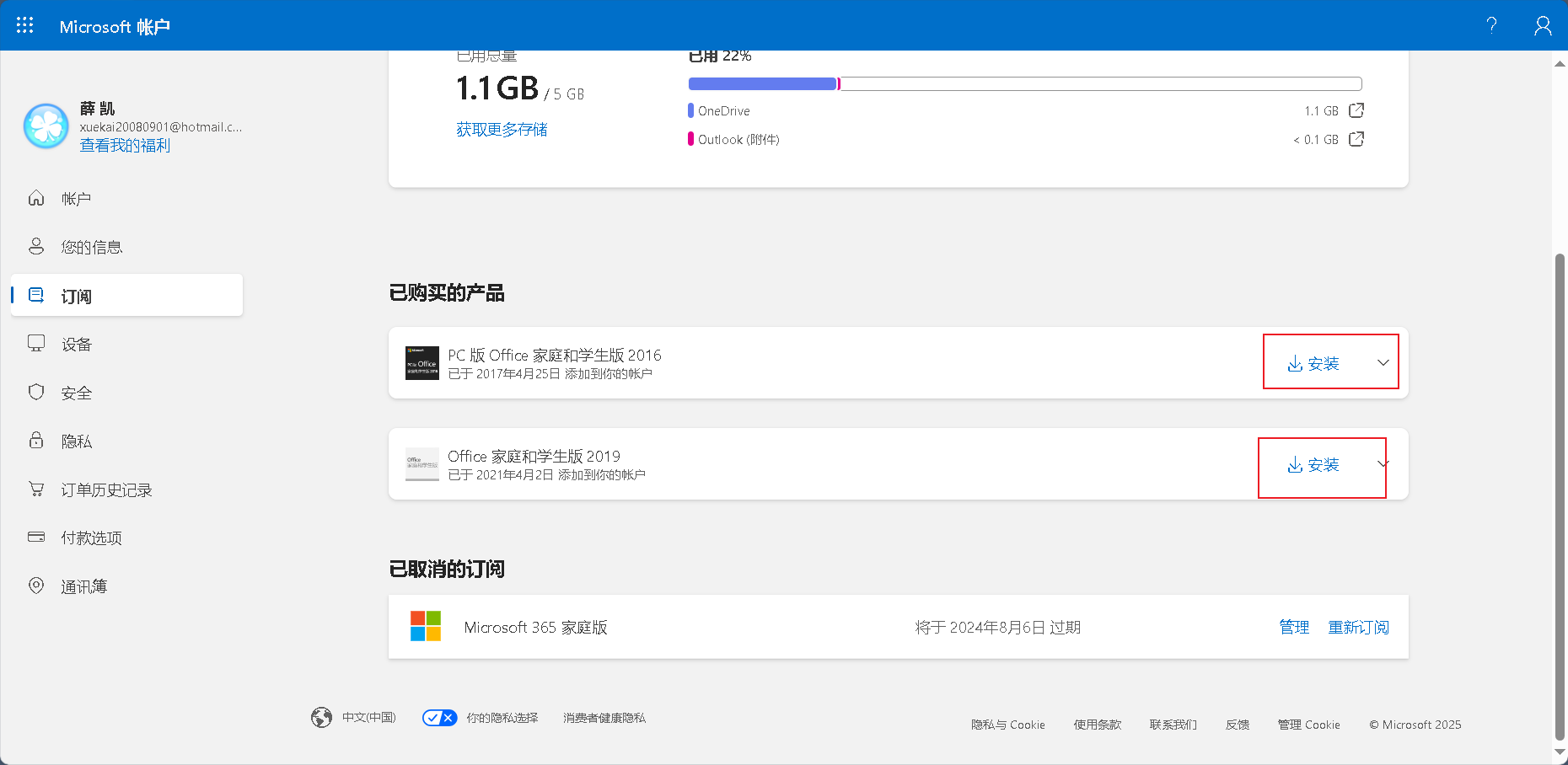Toggle the privacy choices switch icon

439,717
